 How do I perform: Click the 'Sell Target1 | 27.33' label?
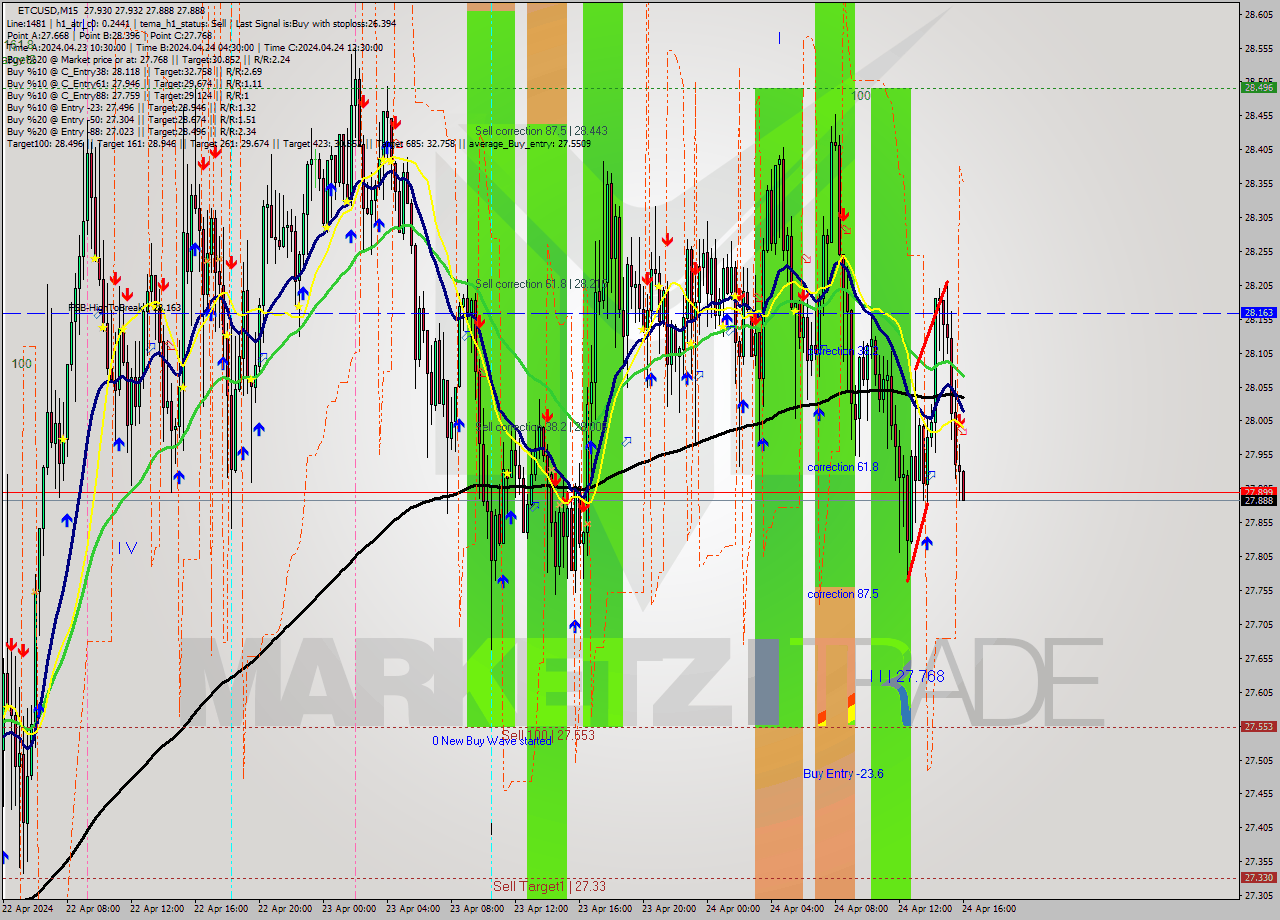tap(549, 886)
